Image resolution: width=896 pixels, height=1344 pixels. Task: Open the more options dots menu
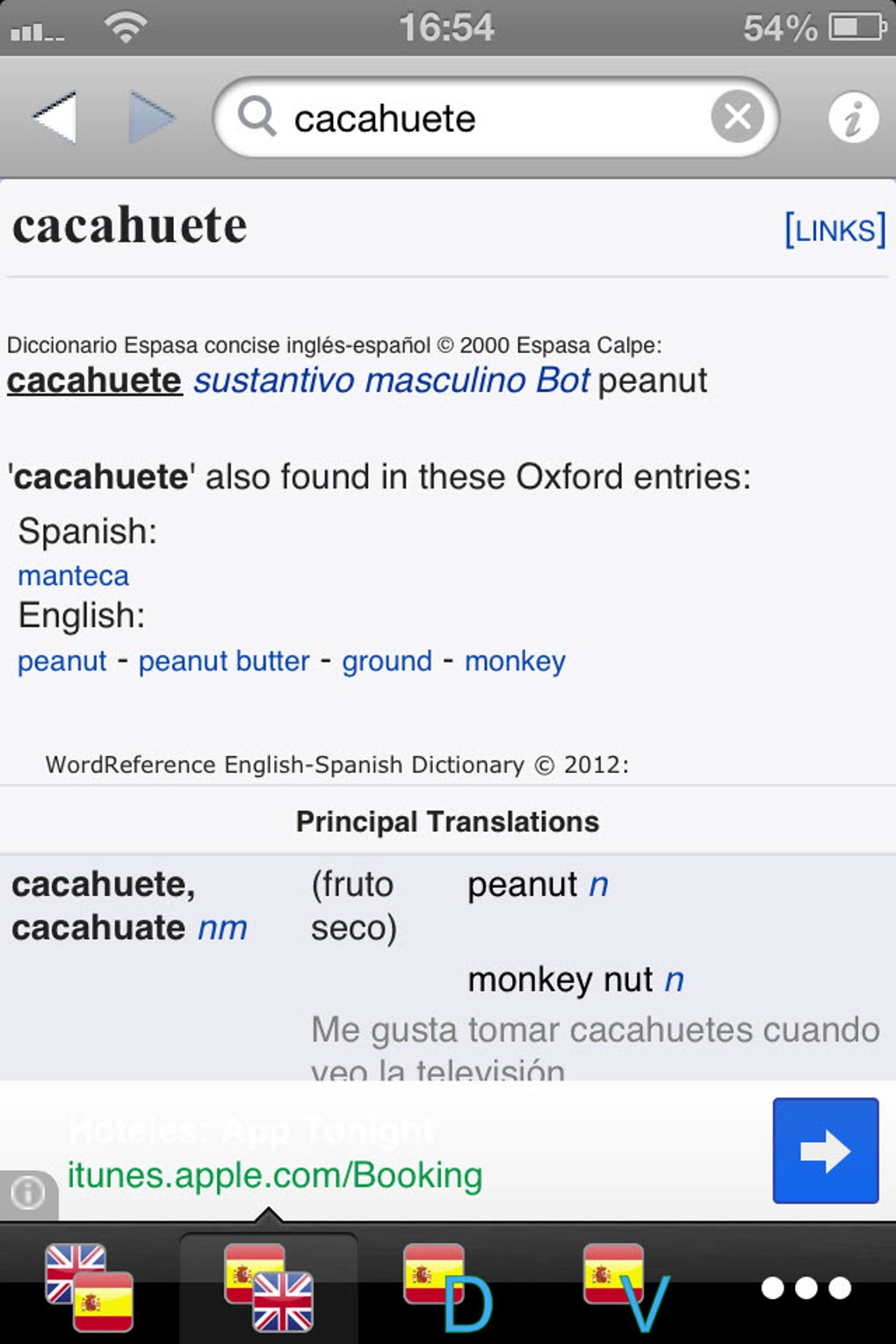coord(806,1288)
